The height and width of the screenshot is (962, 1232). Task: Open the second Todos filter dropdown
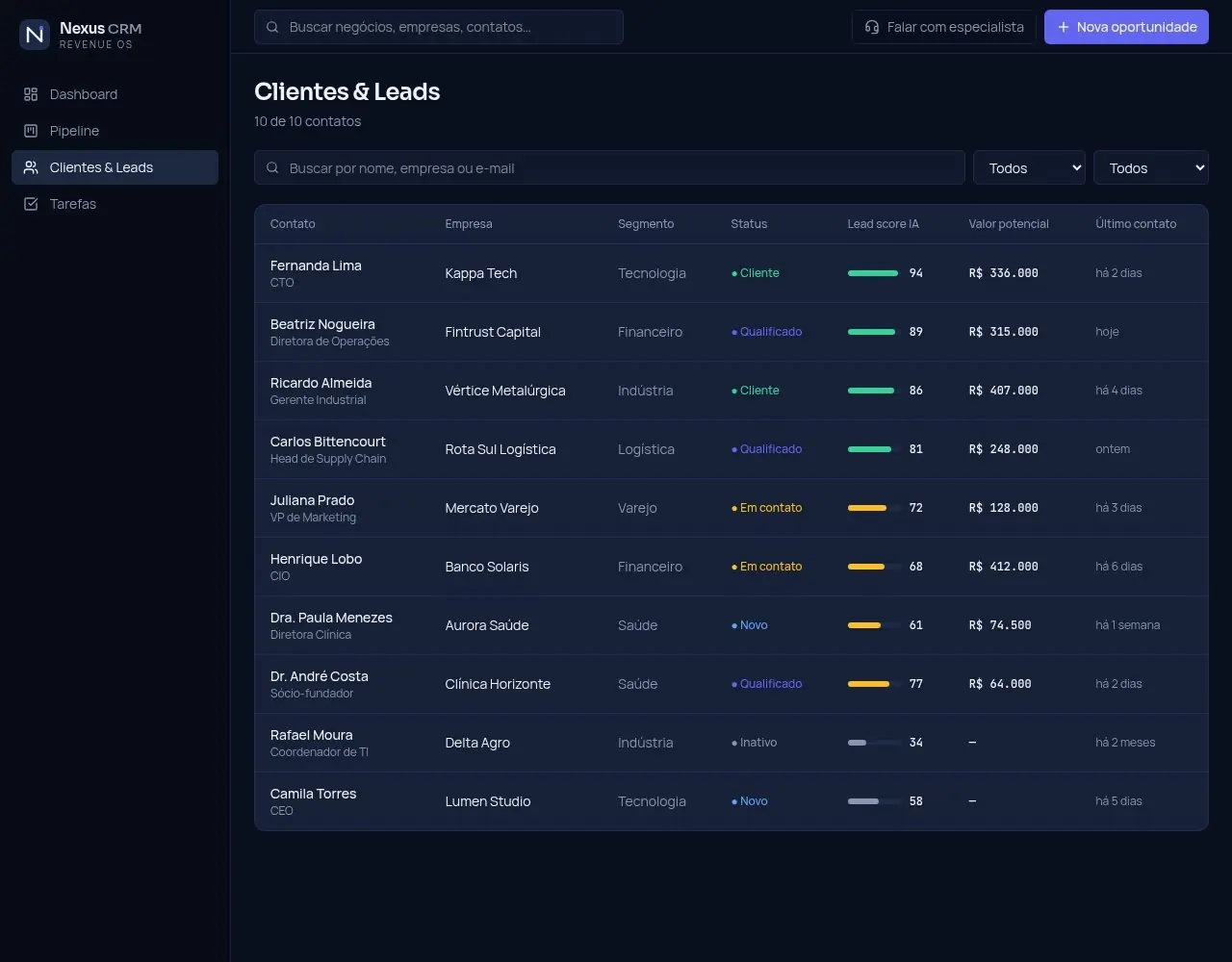tap(1150, 167)
